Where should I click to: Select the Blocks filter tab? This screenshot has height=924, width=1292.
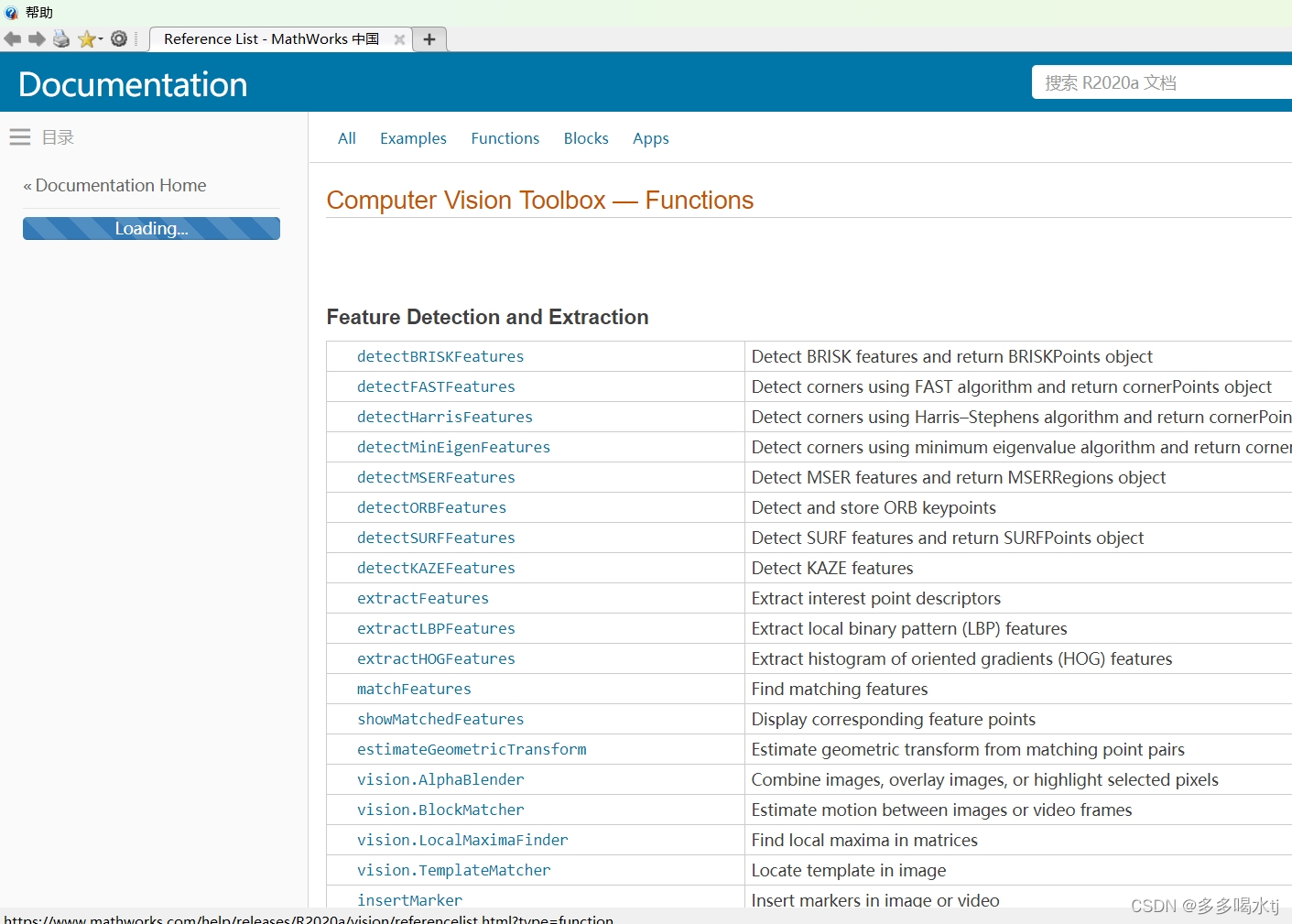[586, 137]
